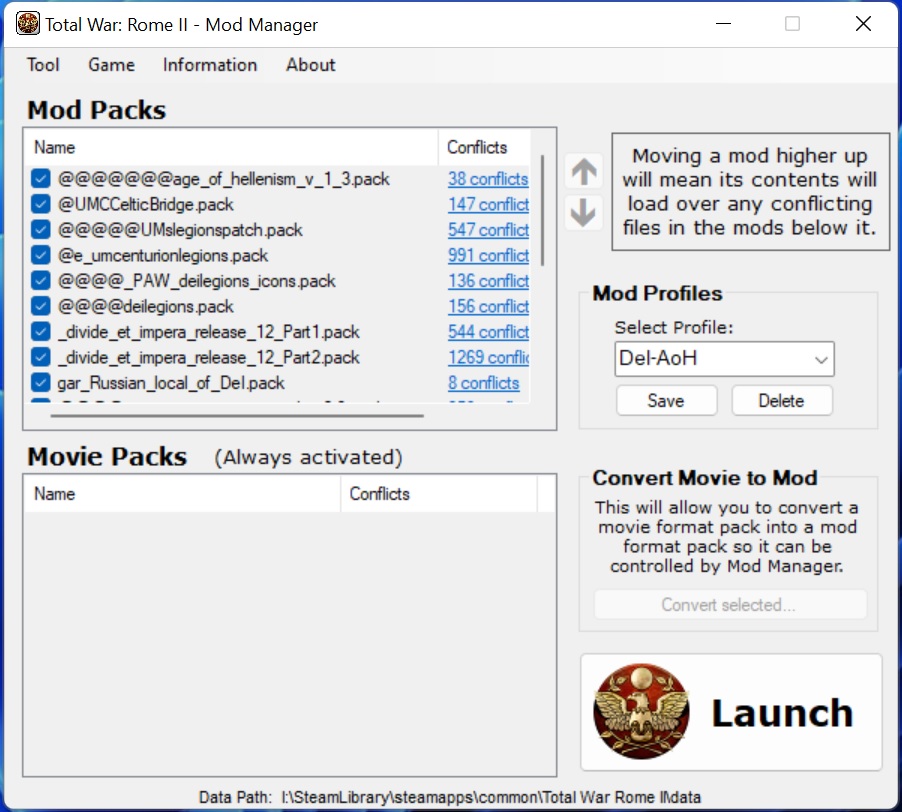
Task: Uncheck age_of_hellenism_v_1_3.pack mod
Action: pyautogui.click(x=40, y=179)
